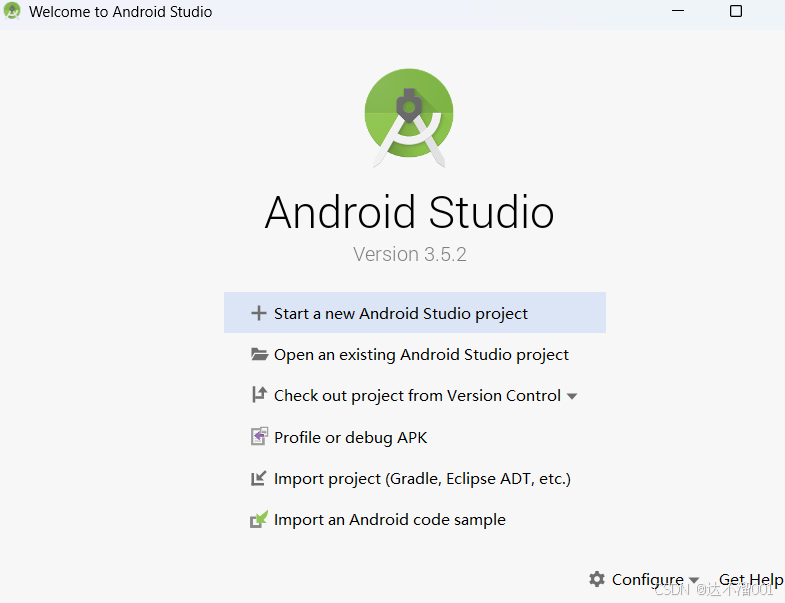785x603 pixels.
Task: Open the Get Help menu
Action: click(x=751, y=579)
